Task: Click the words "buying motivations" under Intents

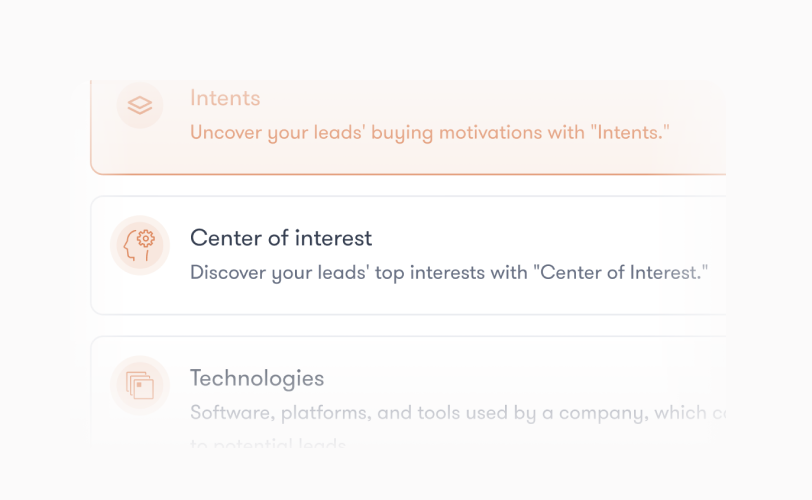Action: [466, 132]
